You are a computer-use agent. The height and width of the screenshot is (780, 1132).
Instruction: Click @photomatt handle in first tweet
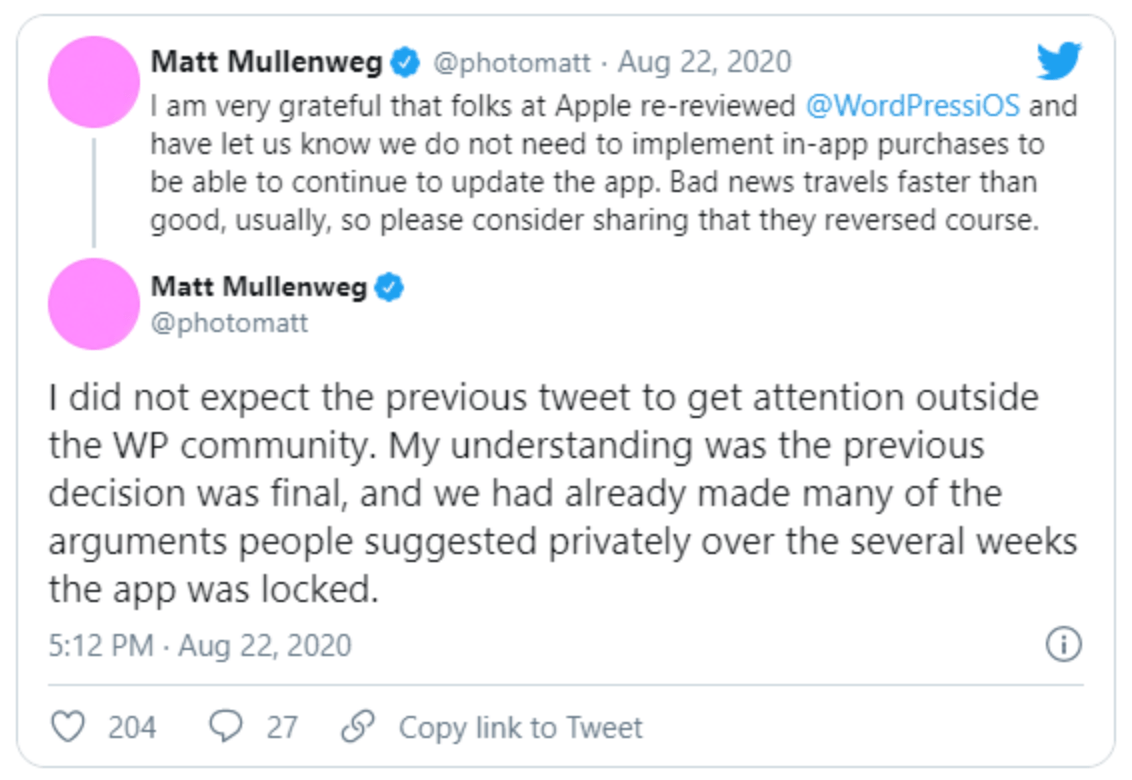click(x=512, y=64)
